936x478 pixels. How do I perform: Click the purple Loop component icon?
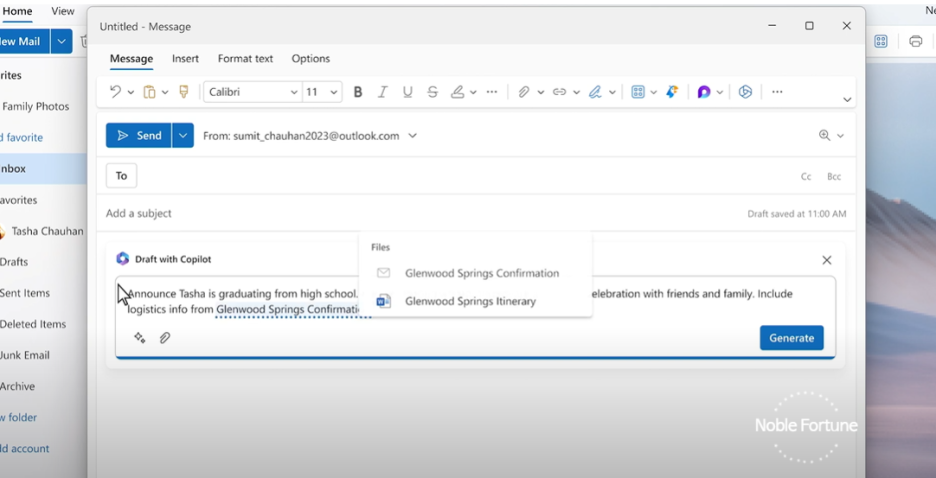(704, 92)
